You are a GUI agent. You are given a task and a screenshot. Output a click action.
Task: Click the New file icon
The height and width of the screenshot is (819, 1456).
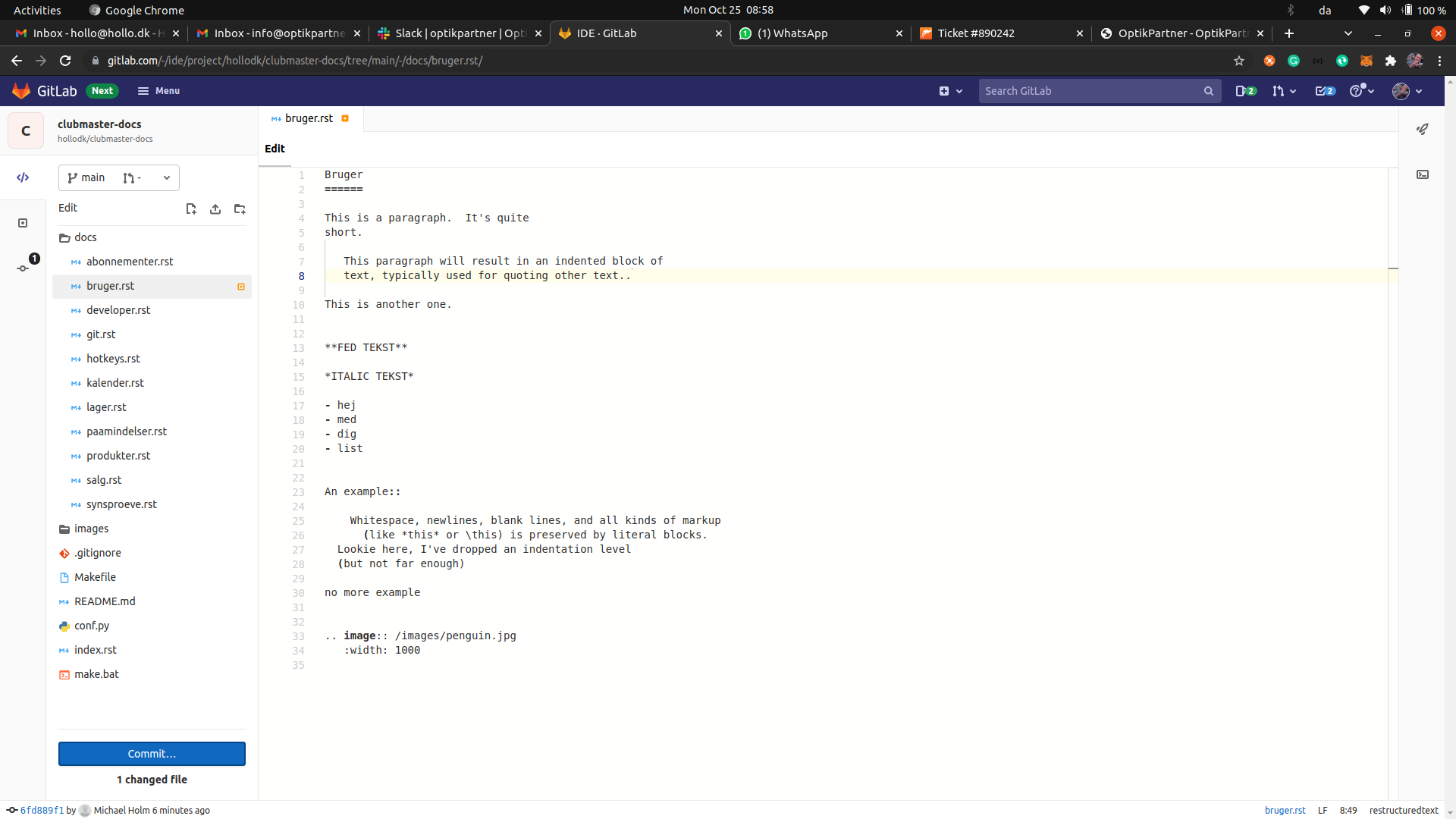pyautogui.click(x=191, y=209)
